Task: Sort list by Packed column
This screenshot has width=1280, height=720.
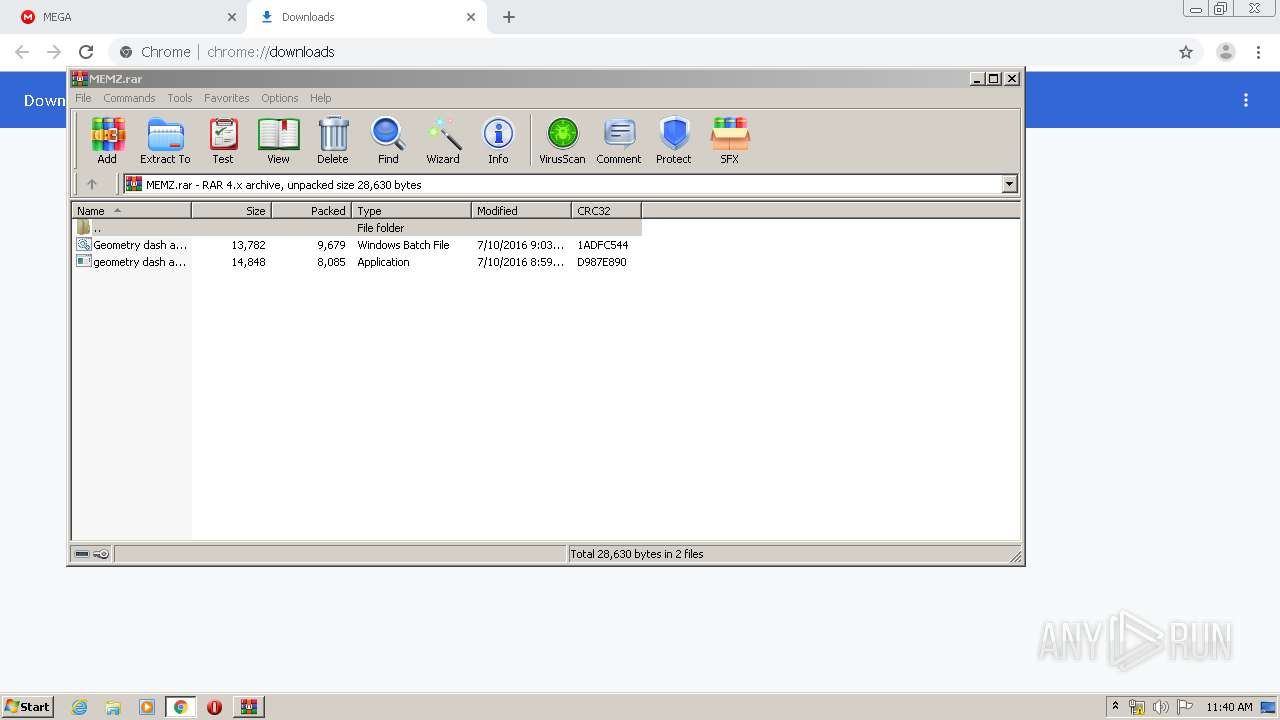Action: pyautogui.click(x=311, y=211)
